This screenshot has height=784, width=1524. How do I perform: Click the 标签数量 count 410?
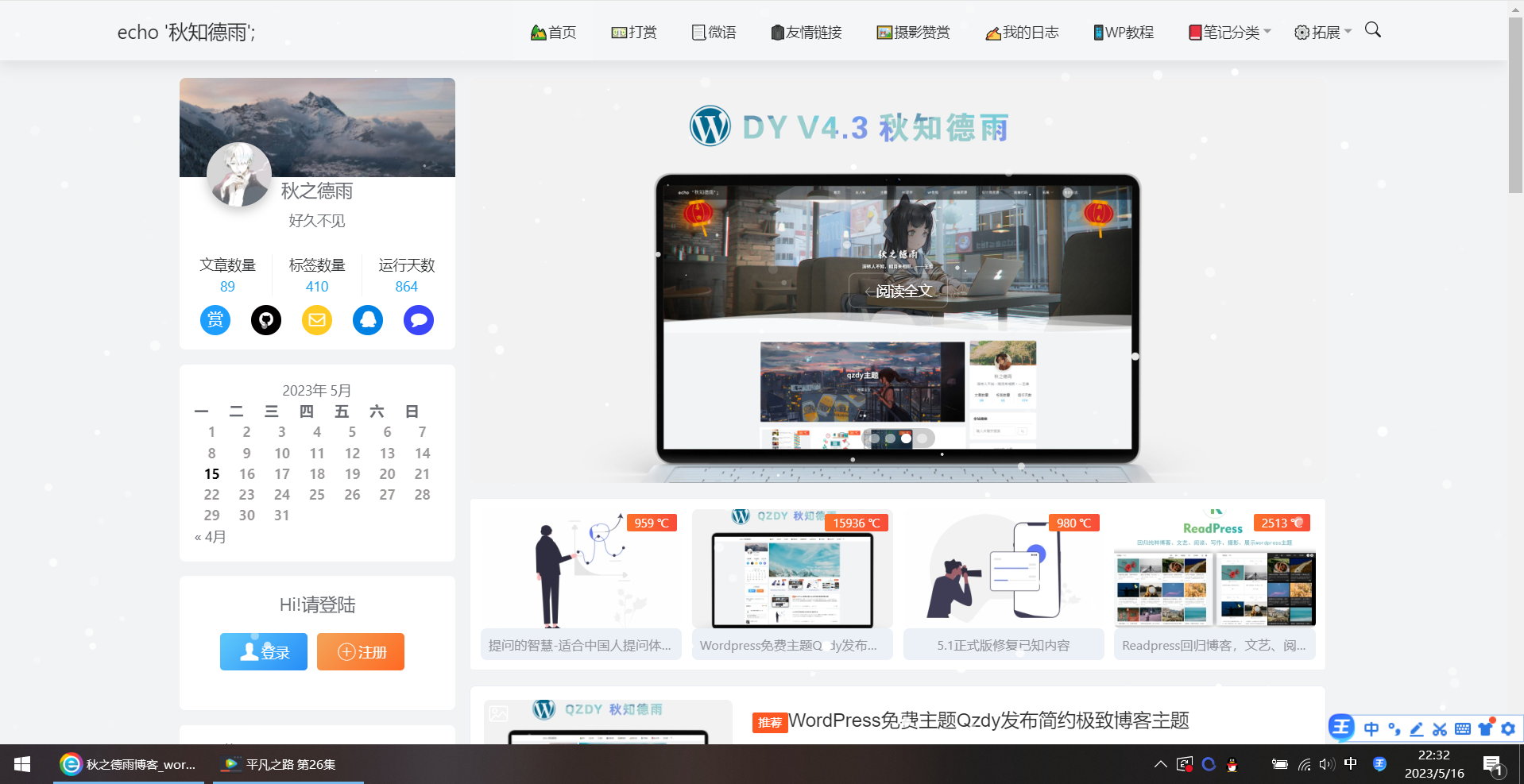317,287
